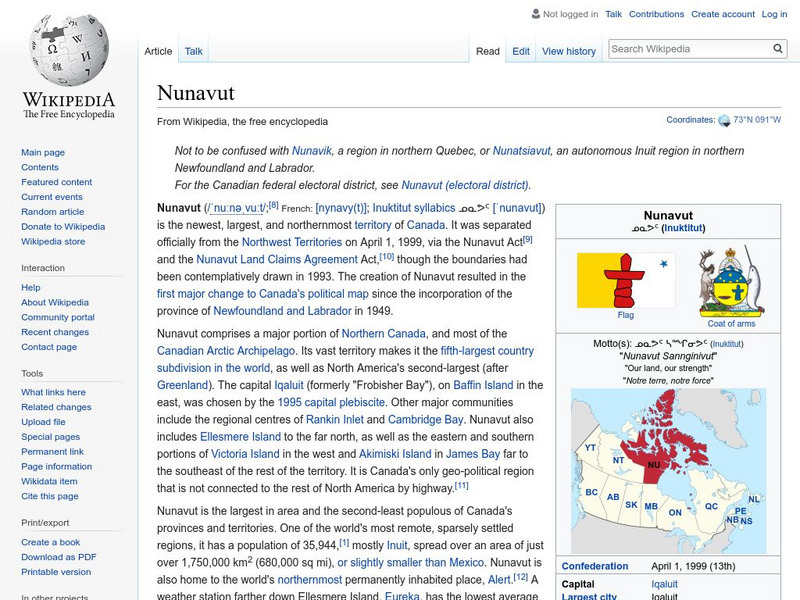Screen dimensions: 800x600
Task: Open the Canada map highlighting Nunavut
Action: click(668, 471)
